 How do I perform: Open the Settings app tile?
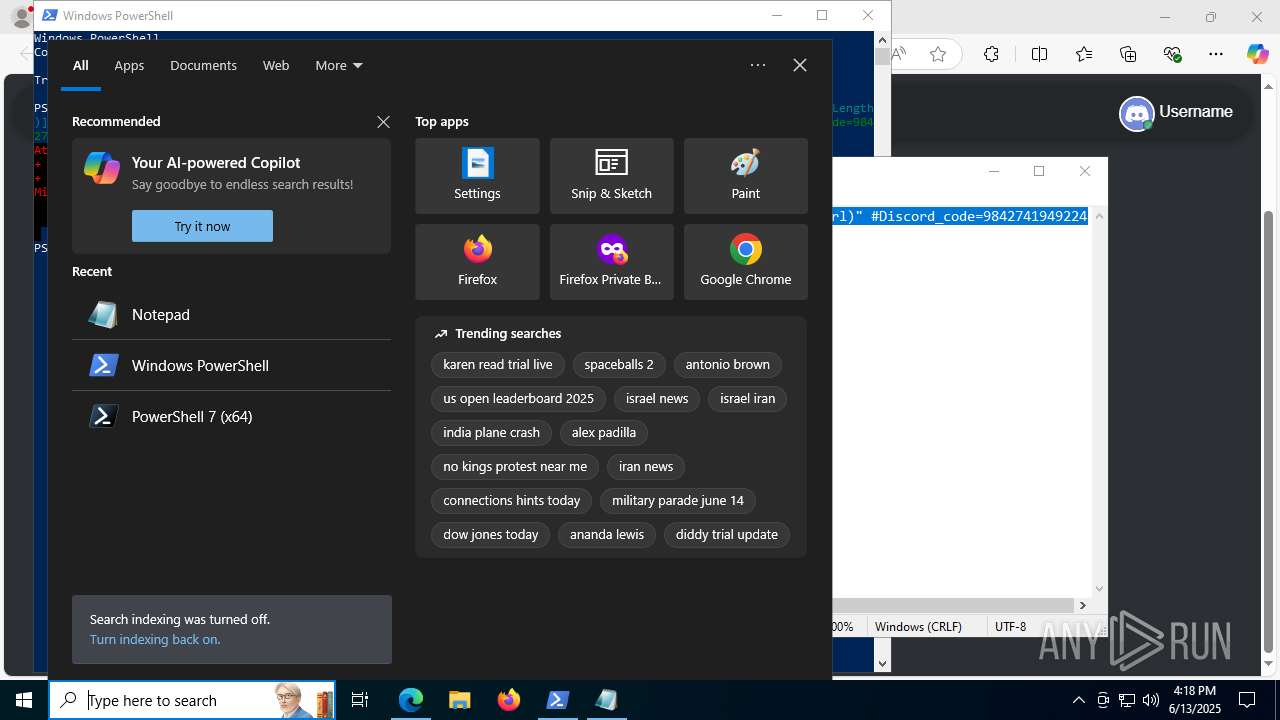[477, 176]
